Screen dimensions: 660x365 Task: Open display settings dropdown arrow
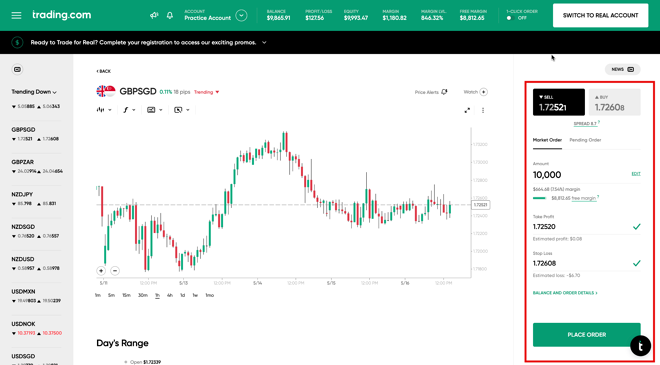coord(161,110)
